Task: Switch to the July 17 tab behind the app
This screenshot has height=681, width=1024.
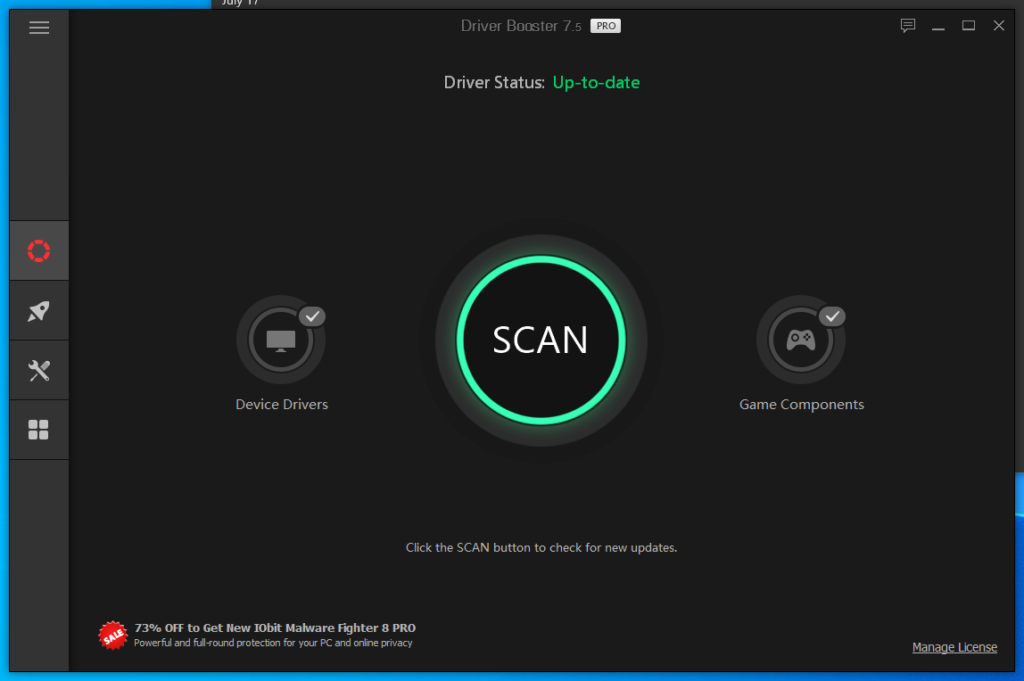Action: (x=238, y=3)
